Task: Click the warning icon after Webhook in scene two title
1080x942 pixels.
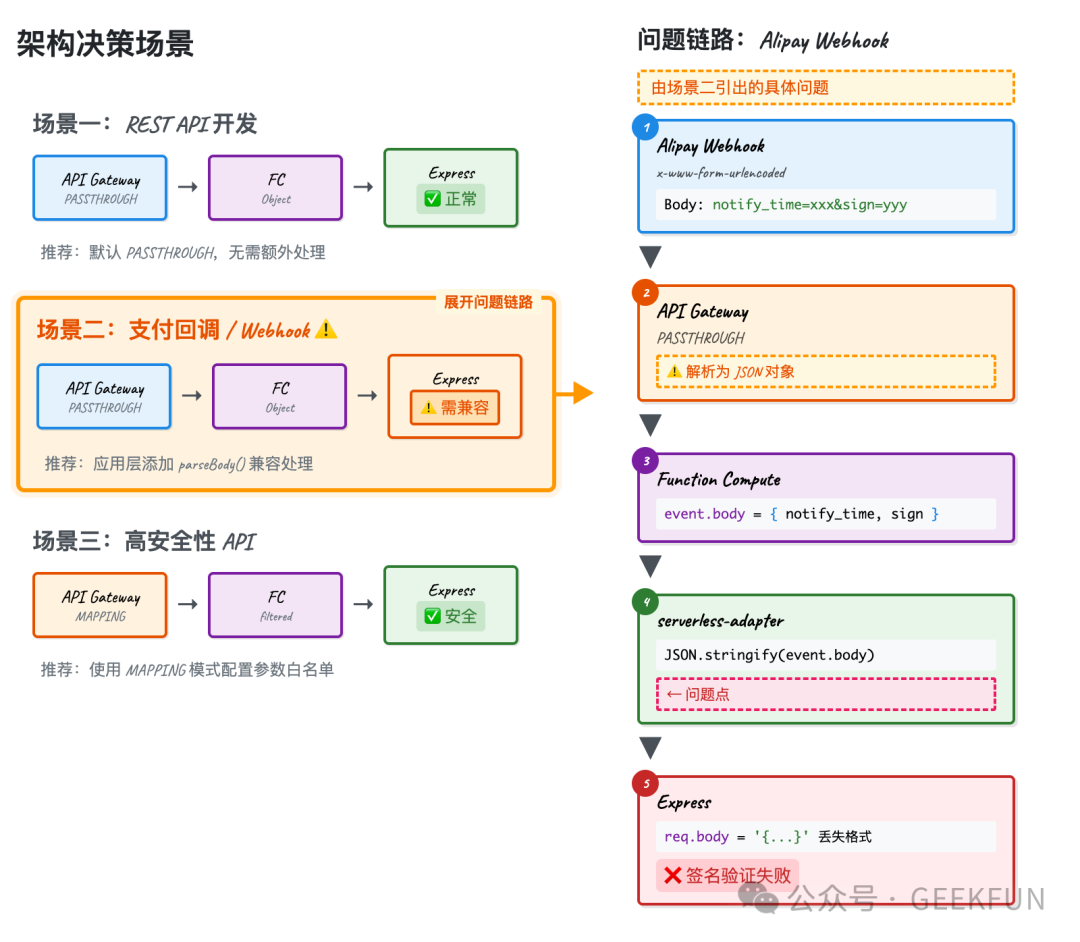Action: [325, 329]
